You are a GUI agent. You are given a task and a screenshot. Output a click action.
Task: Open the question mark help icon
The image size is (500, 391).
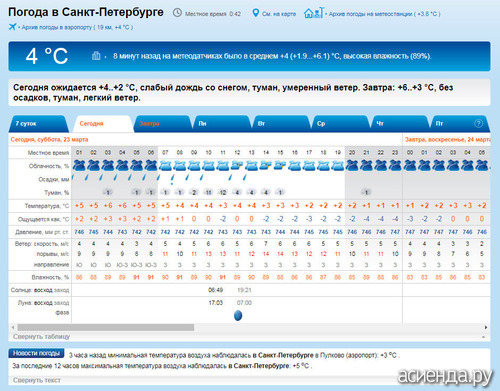coord(478,124)
